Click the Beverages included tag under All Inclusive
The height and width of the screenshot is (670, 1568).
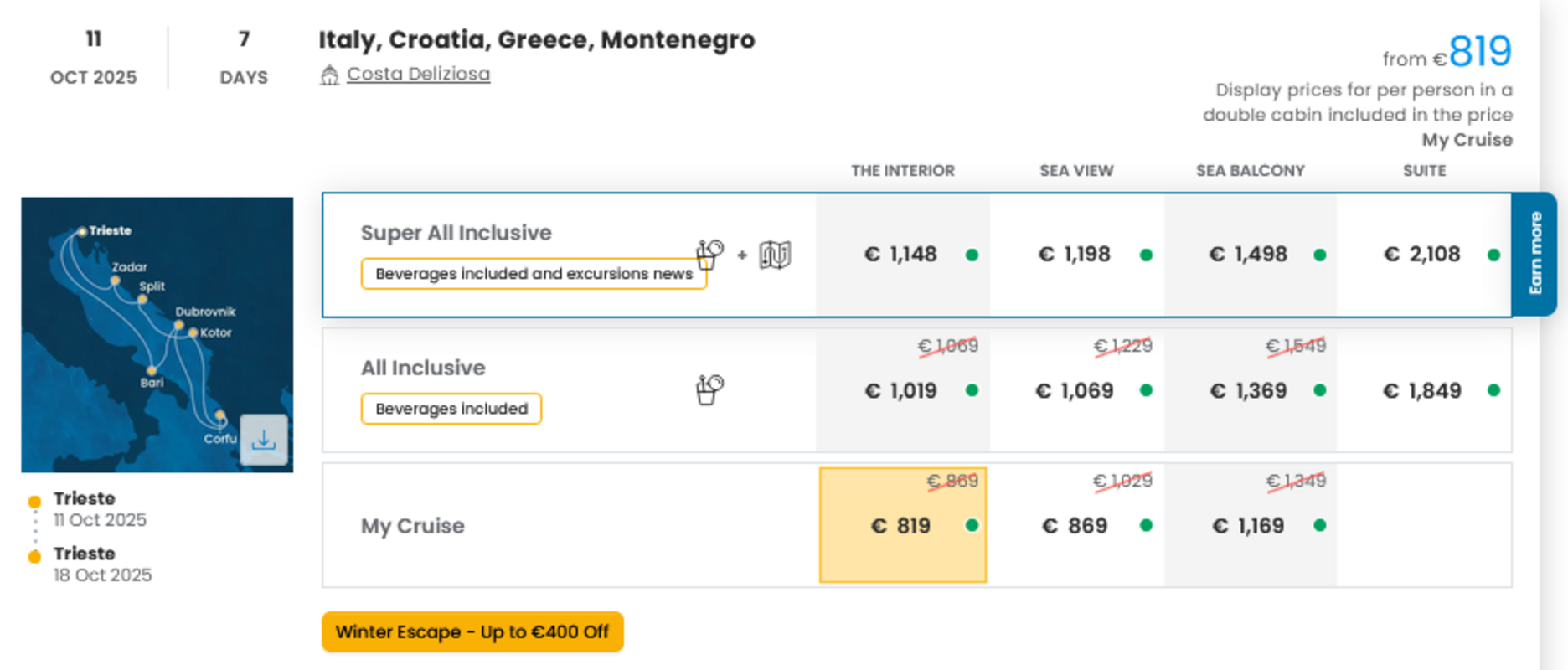click(x=451, y=409)
